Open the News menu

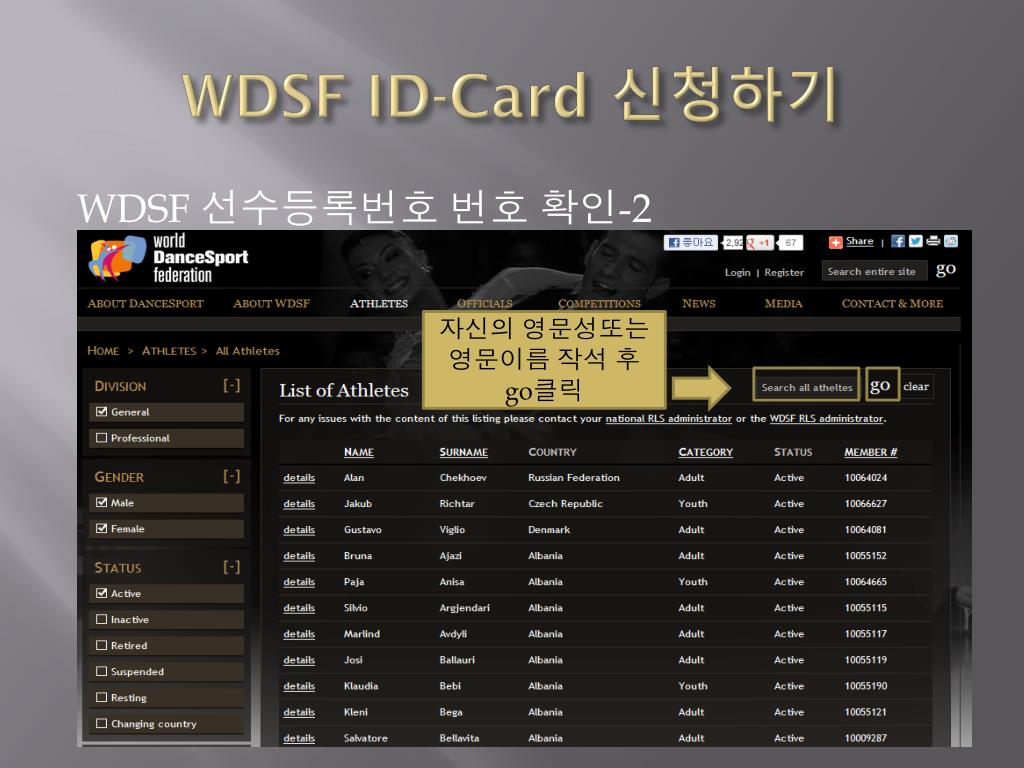click(x=699, y=304)
